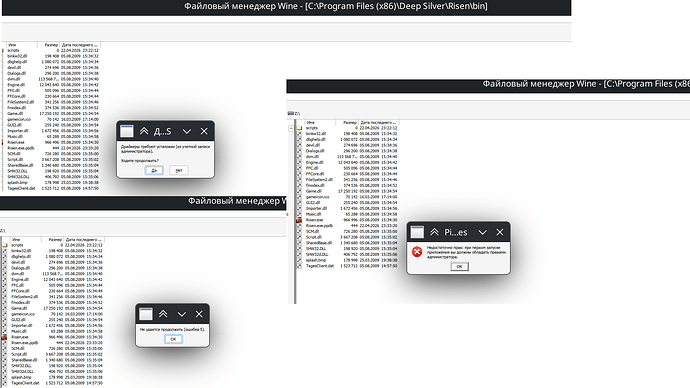Image resolution: width=690 pixels, height=388 pixels.
Task: Click the Z:\ drive icon in Pi...es-dialog window
Action: pyautogui.click(x=290, y=113)
